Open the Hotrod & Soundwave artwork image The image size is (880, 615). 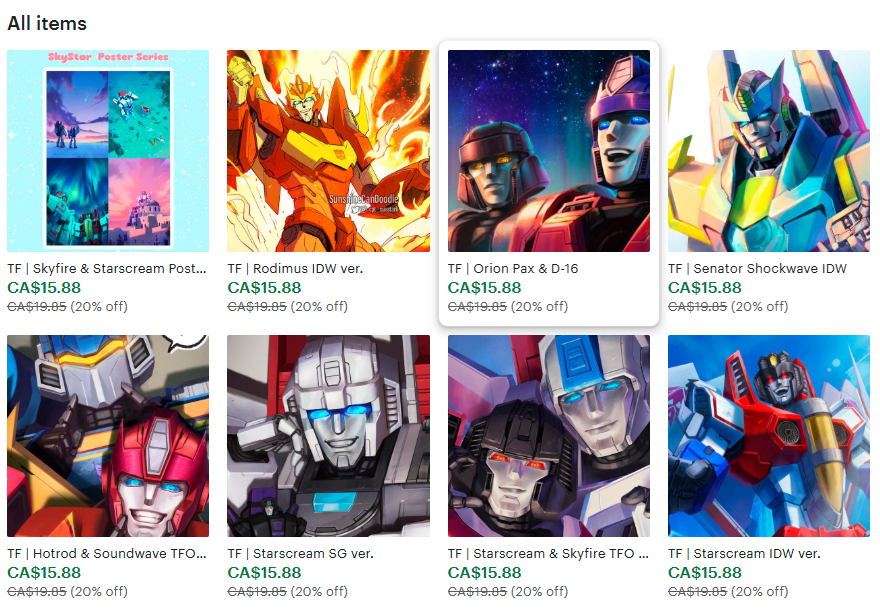[x=108, y=436]
